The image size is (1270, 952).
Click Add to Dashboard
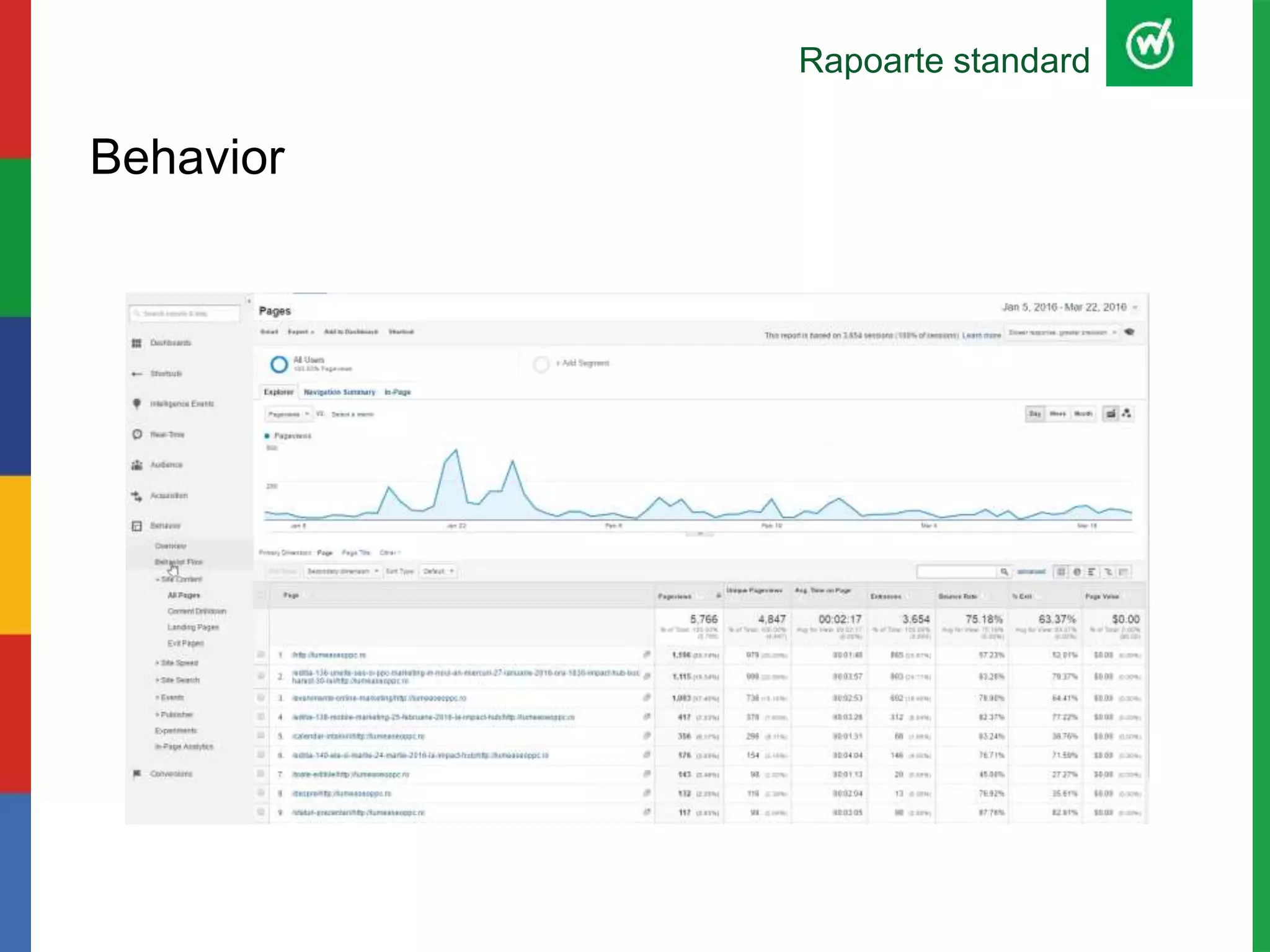(x=351, y=332)
